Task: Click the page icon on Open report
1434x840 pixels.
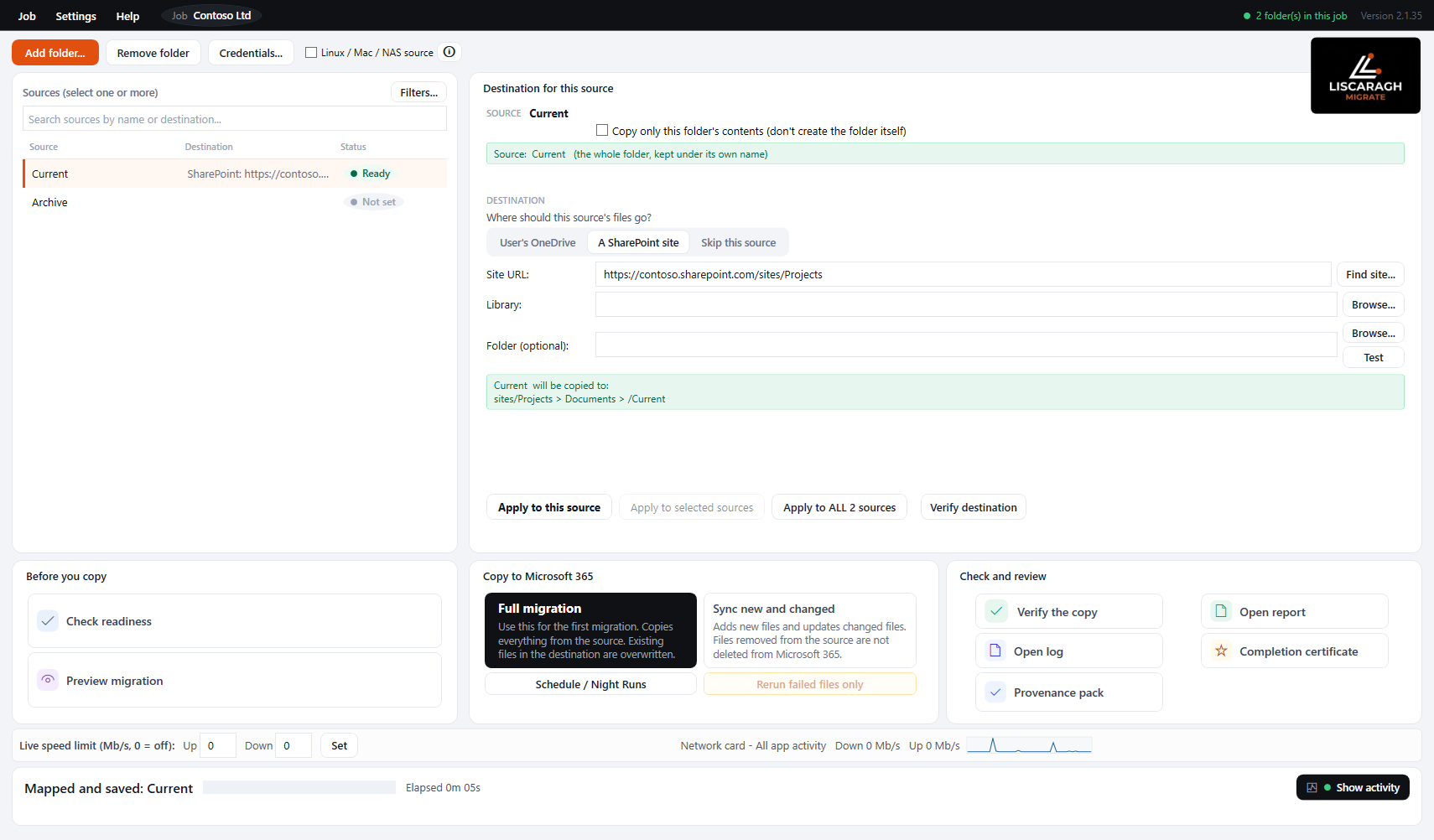Action: 1221,611
